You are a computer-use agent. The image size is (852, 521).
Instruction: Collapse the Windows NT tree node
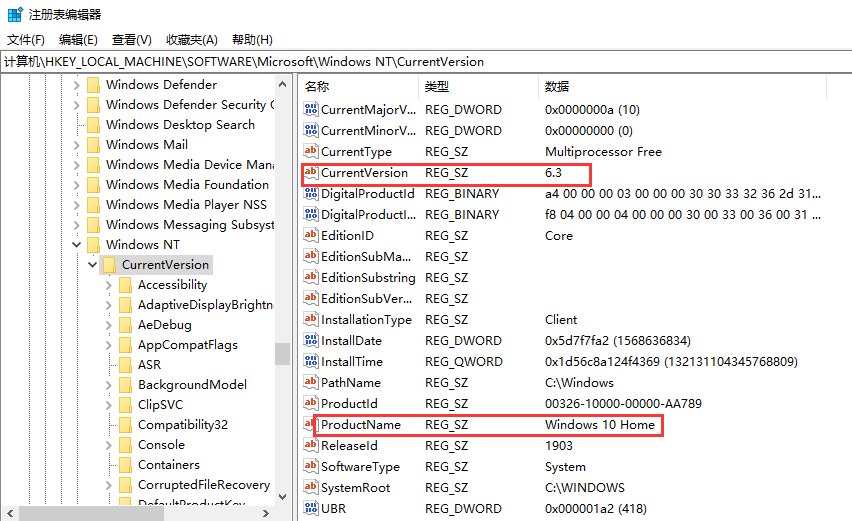click(x=77, y=245)
